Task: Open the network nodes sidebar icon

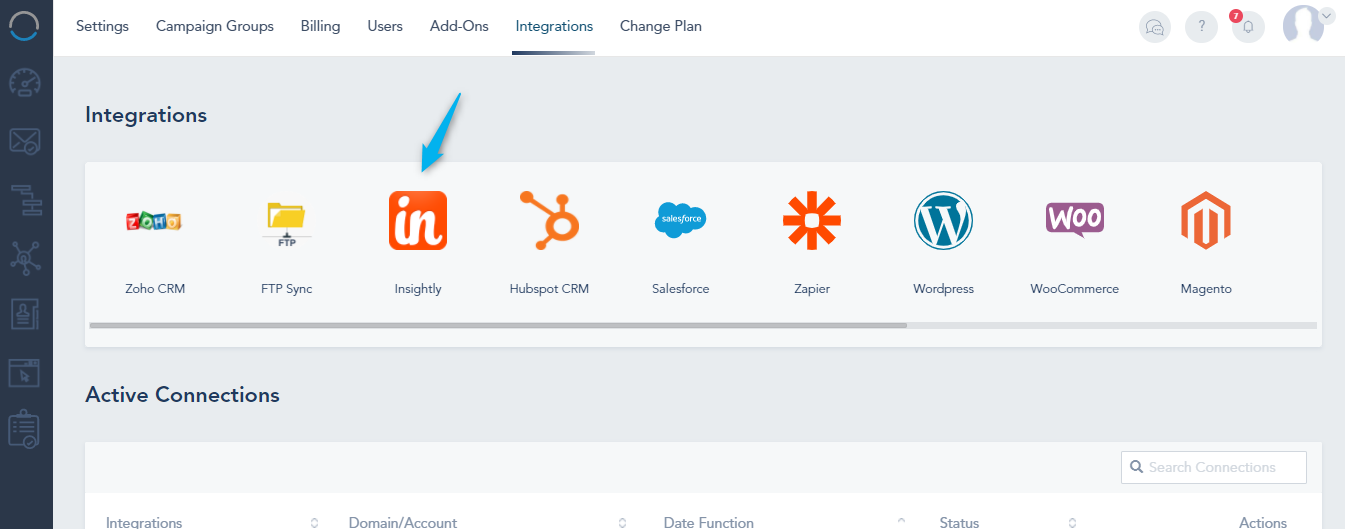Action: tap(25, 258)
